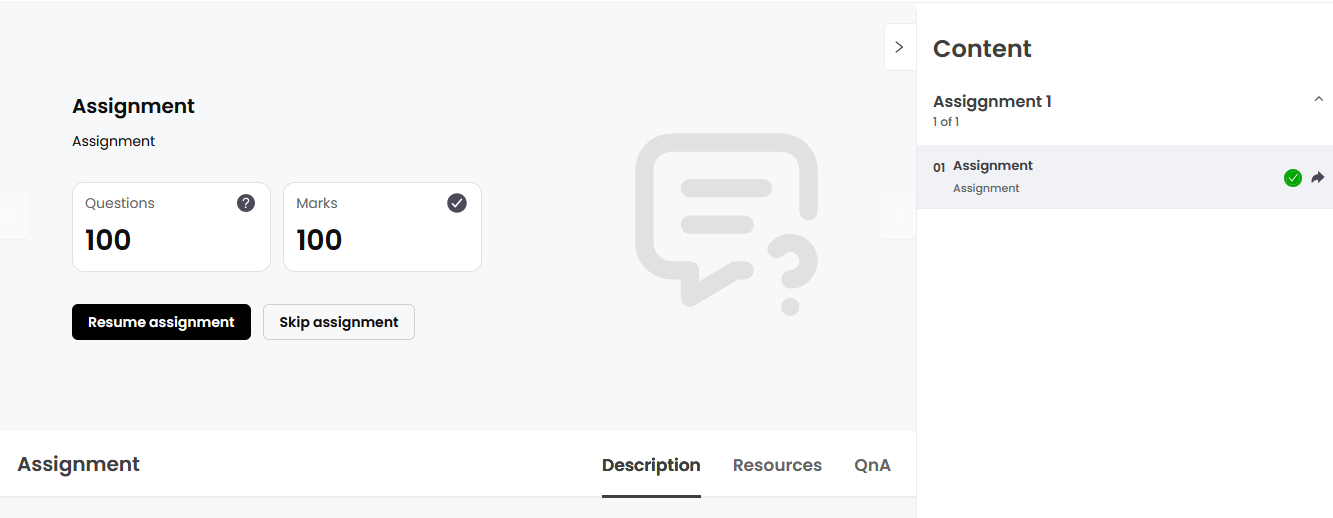Click the Assignment heading beside the tabs
The height and width of the screenshot is (518, 1333).
coord(78,464)
